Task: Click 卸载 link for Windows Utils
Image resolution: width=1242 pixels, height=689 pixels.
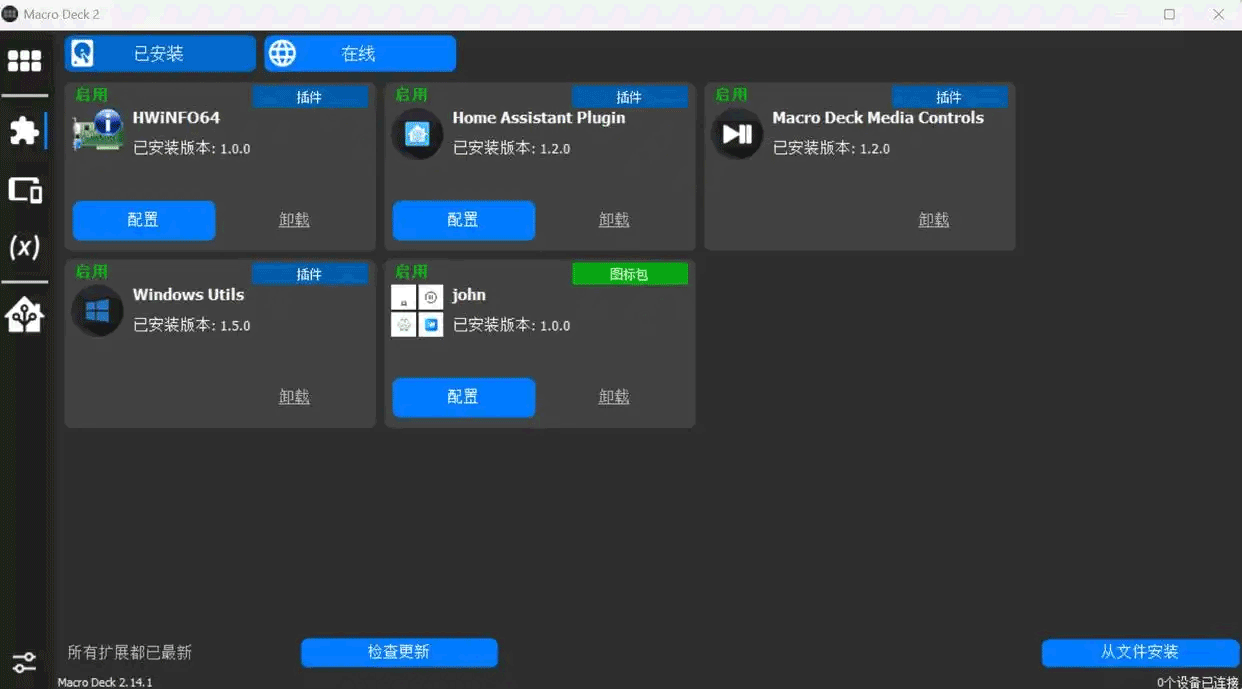Action: (294, 397)
